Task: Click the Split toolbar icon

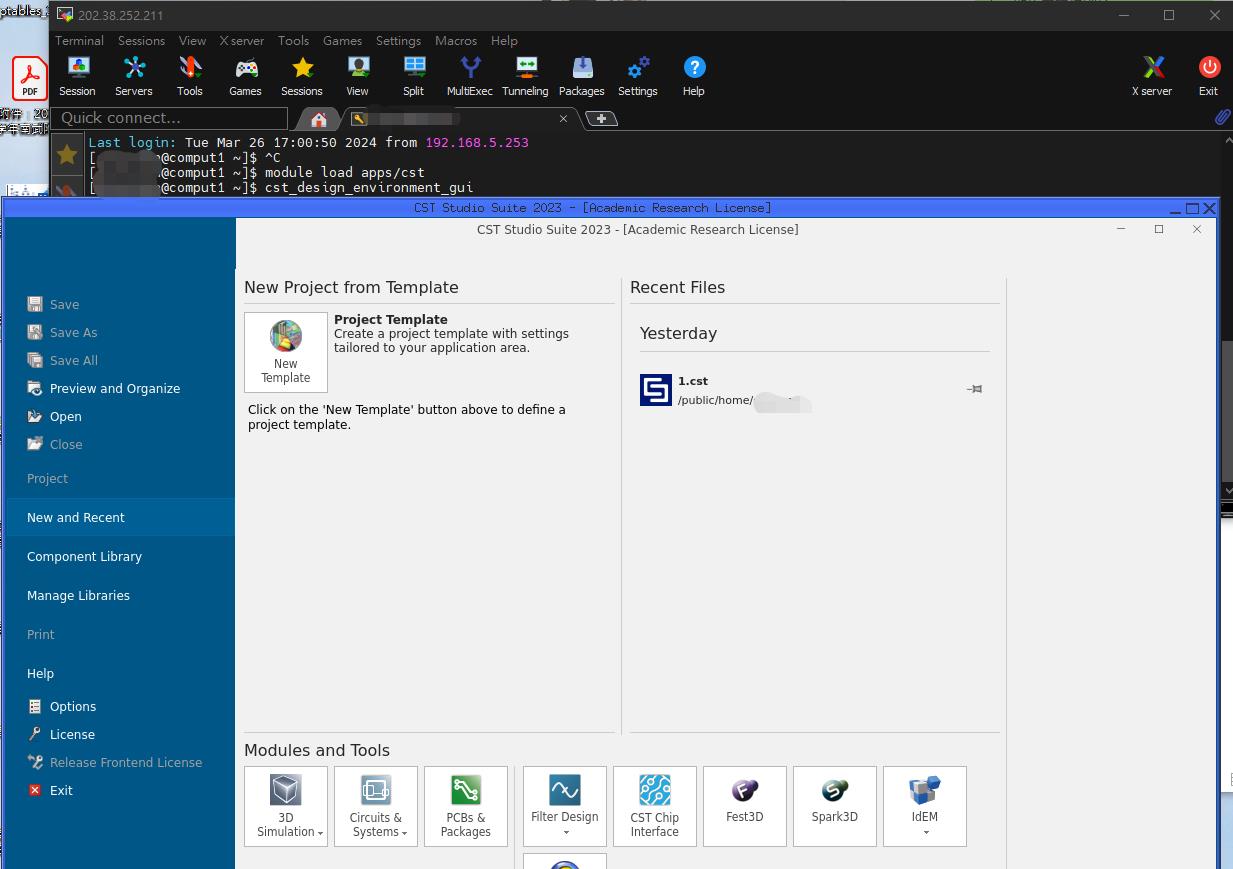Action: (x=413, y=76)
